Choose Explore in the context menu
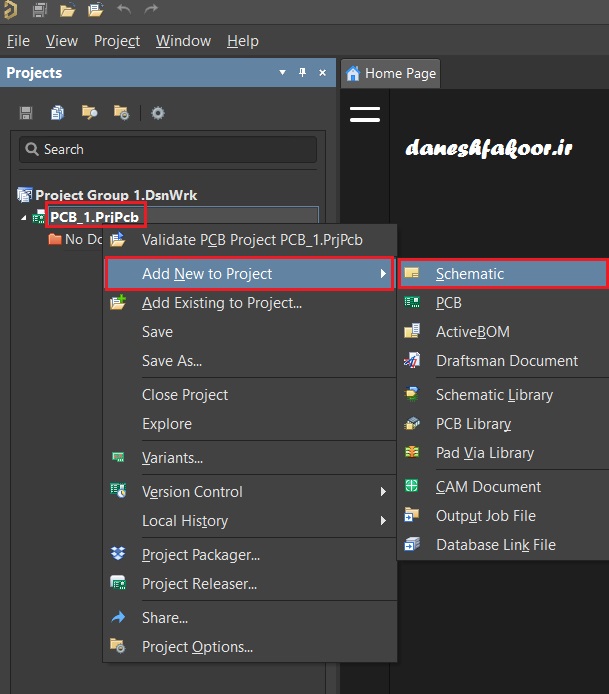 (x=250, y=424)
